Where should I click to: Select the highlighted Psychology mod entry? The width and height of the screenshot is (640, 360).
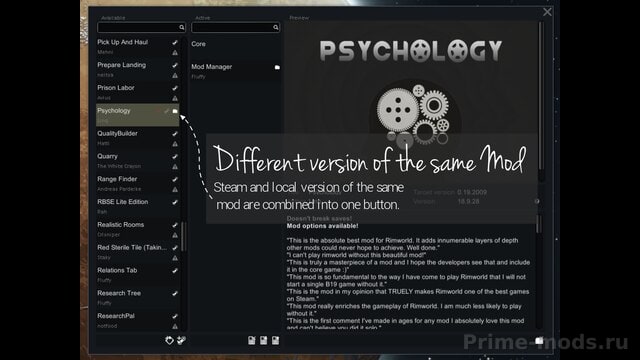138,115
